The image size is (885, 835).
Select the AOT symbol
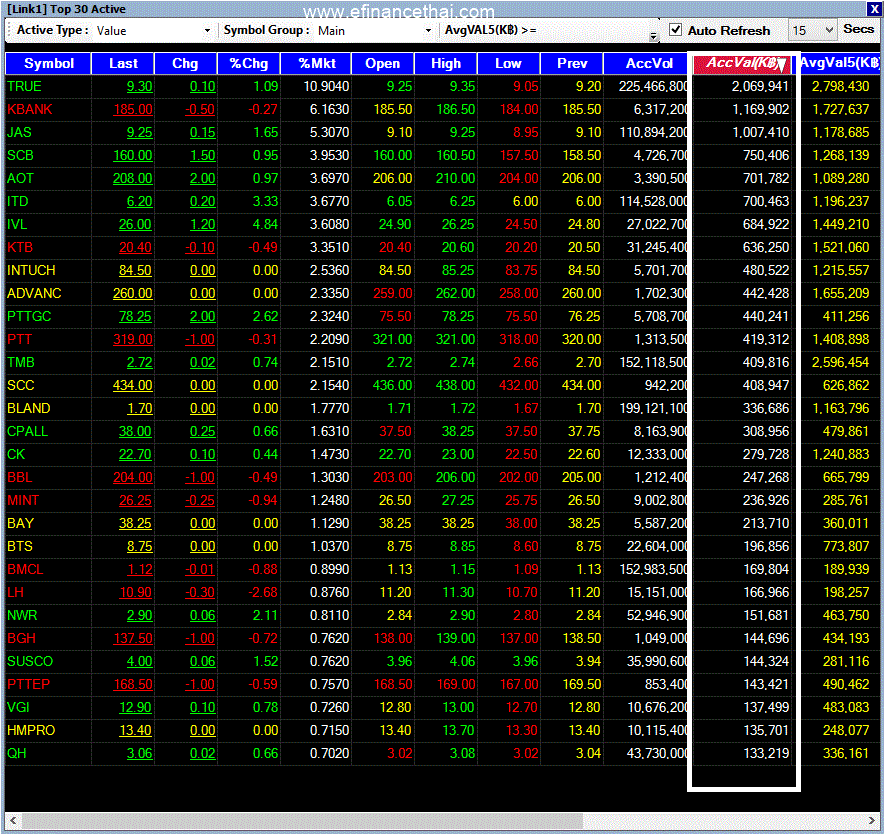(20, 178)
